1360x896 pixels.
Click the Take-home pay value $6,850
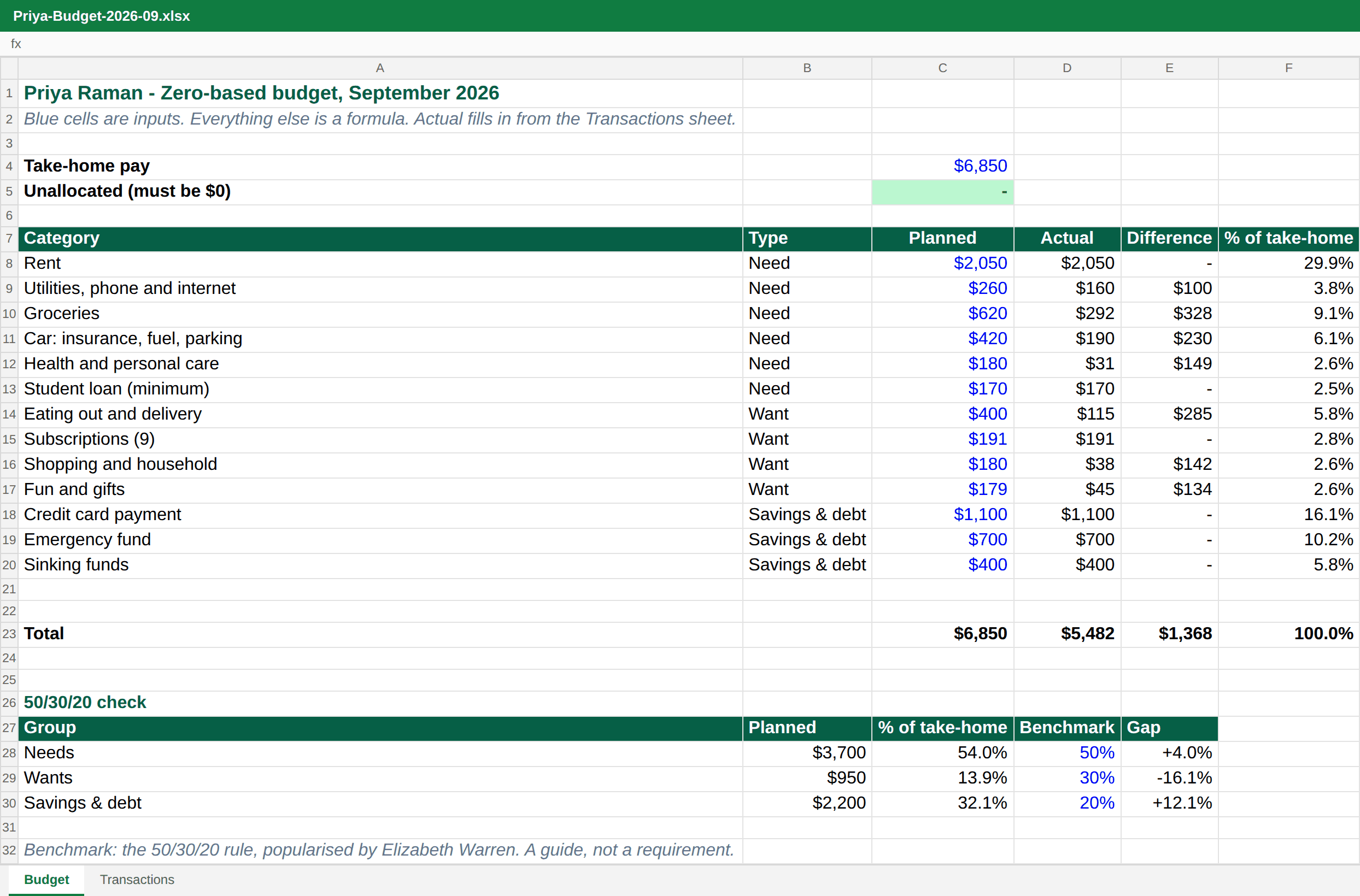[x=943, y=166]
